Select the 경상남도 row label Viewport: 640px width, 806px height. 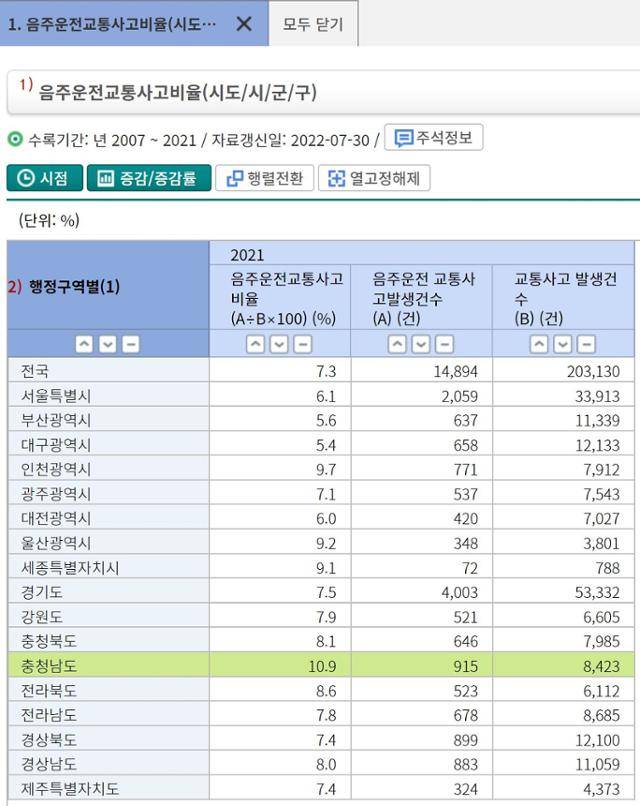pos(49,764)
